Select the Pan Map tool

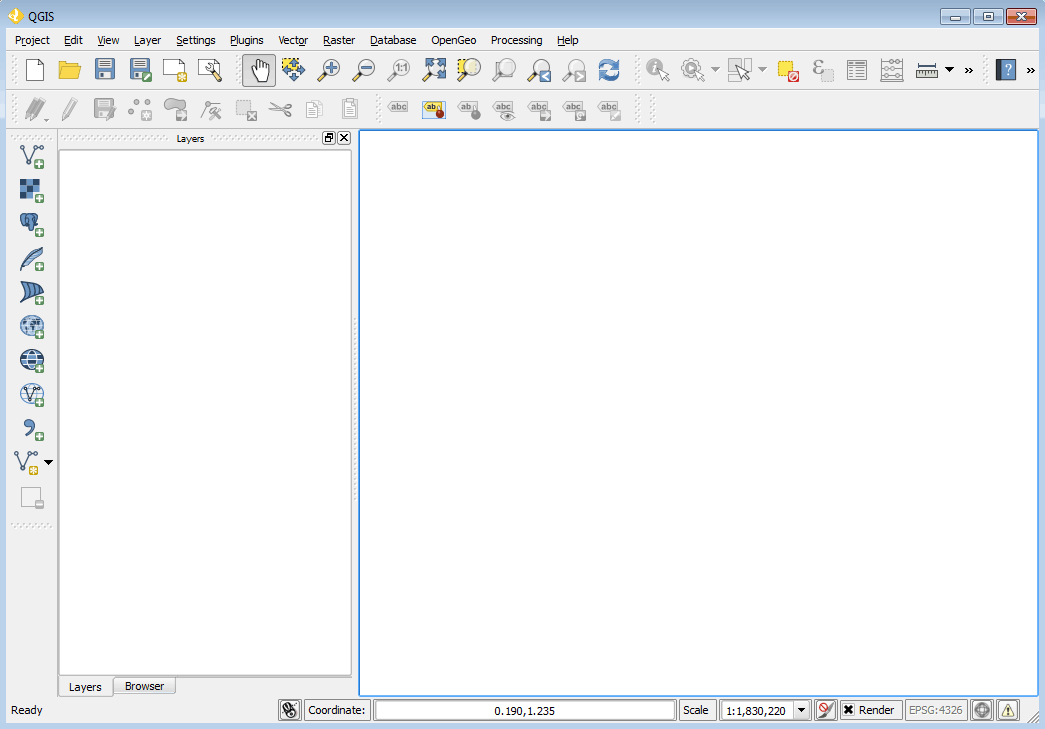[258, 70]
